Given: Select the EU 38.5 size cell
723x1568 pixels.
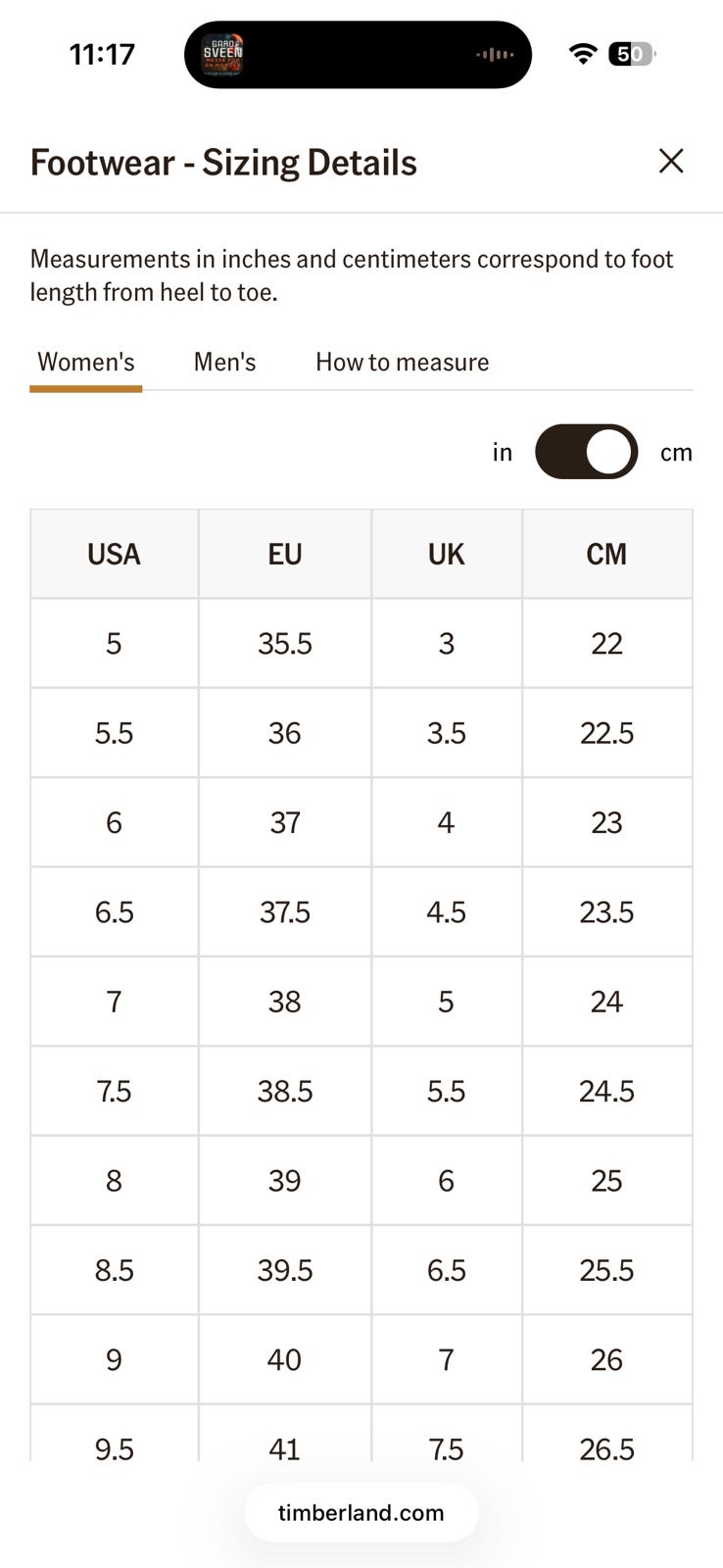Looking at the screenshot, I should pos(284,1091).
